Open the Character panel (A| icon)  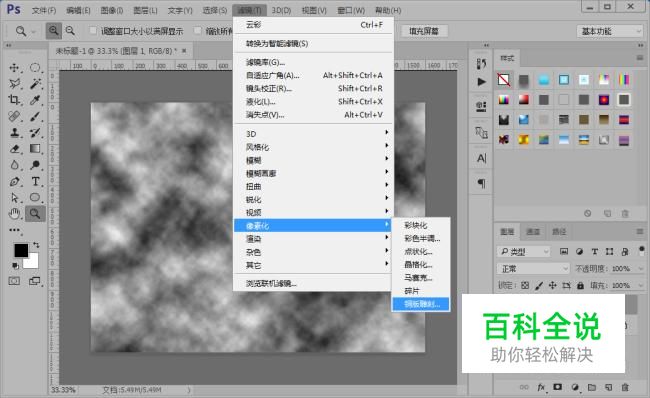[x=481, y=158]
